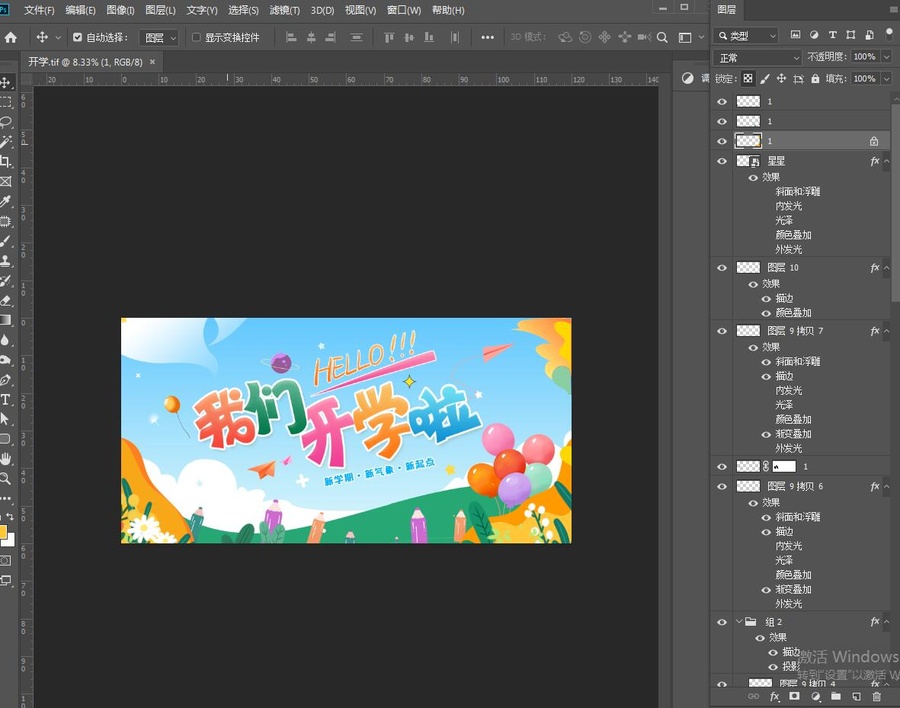The image size is (900, 708).
Task: Click the Home icon in options bar
Action: click(11, 37)
